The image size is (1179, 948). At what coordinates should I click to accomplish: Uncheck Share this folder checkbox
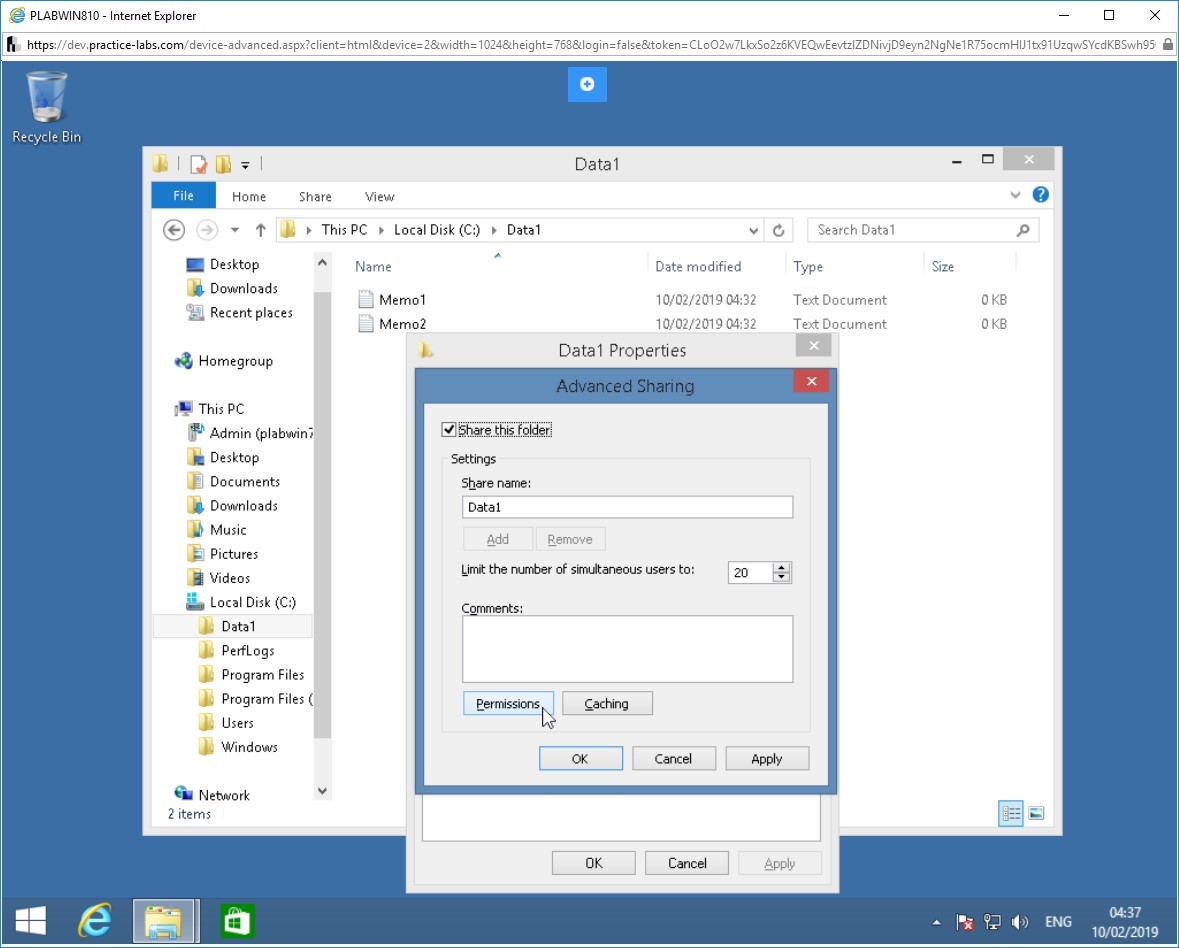point(449,430)
